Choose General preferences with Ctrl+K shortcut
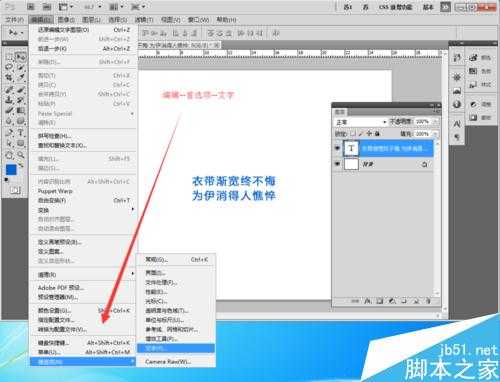 tap(176, 259)
